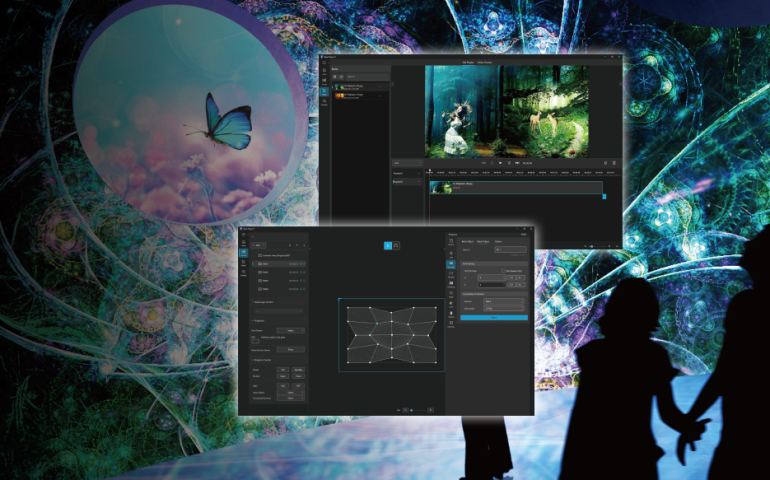Switch media panel to grid view in back window
Screen dimensions: 770x480
[x=335, y=77]
